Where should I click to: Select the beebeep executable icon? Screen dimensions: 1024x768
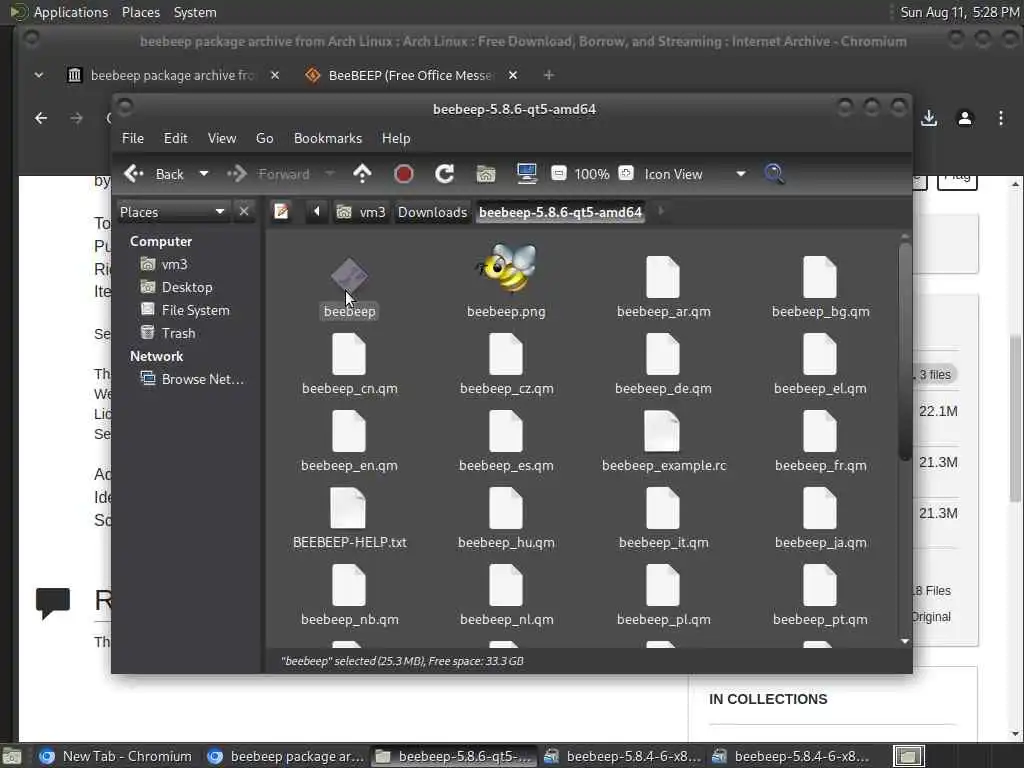(x=349, y=276)
